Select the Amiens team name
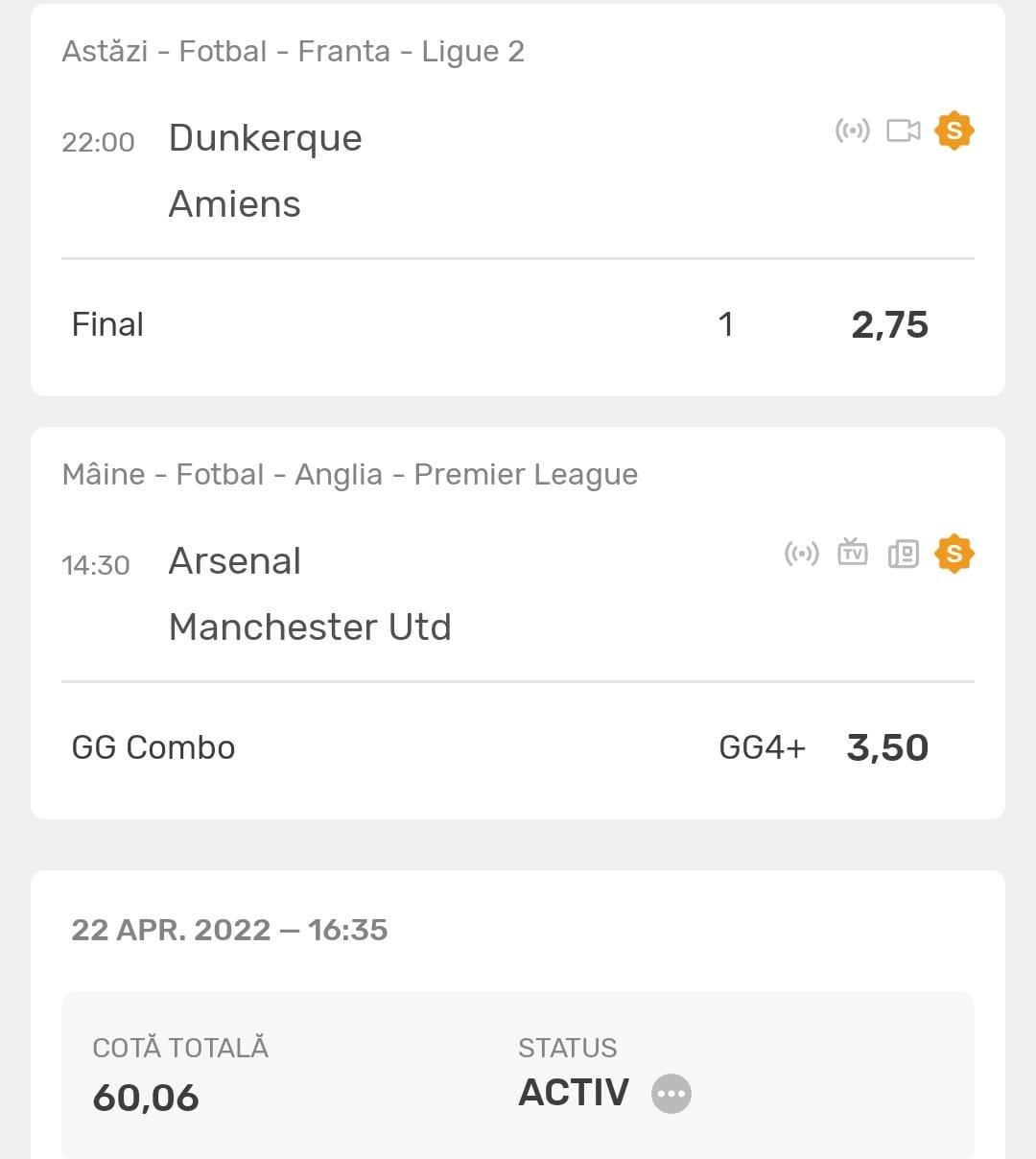 234,204
